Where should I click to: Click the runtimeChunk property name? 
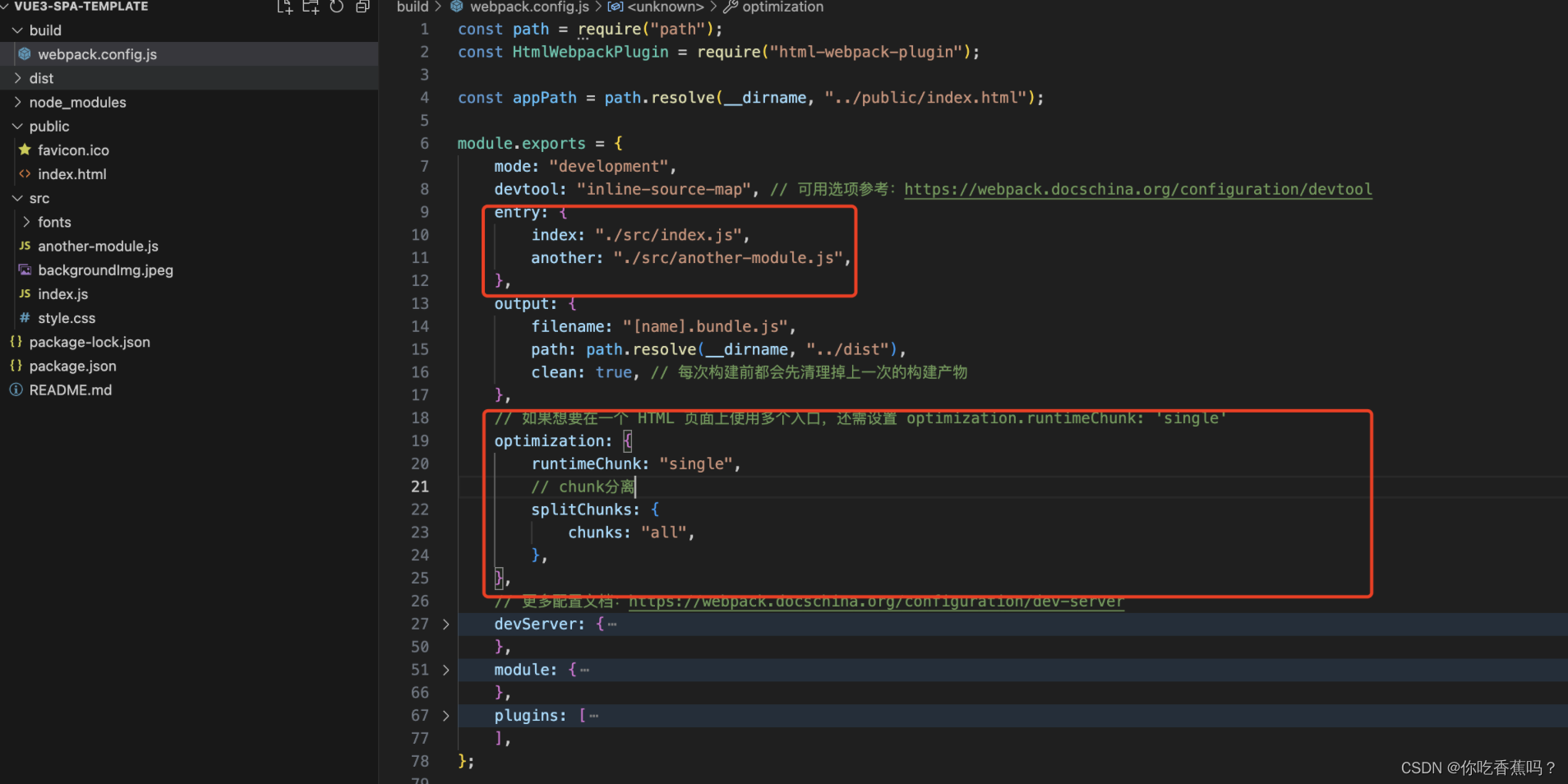587,464
